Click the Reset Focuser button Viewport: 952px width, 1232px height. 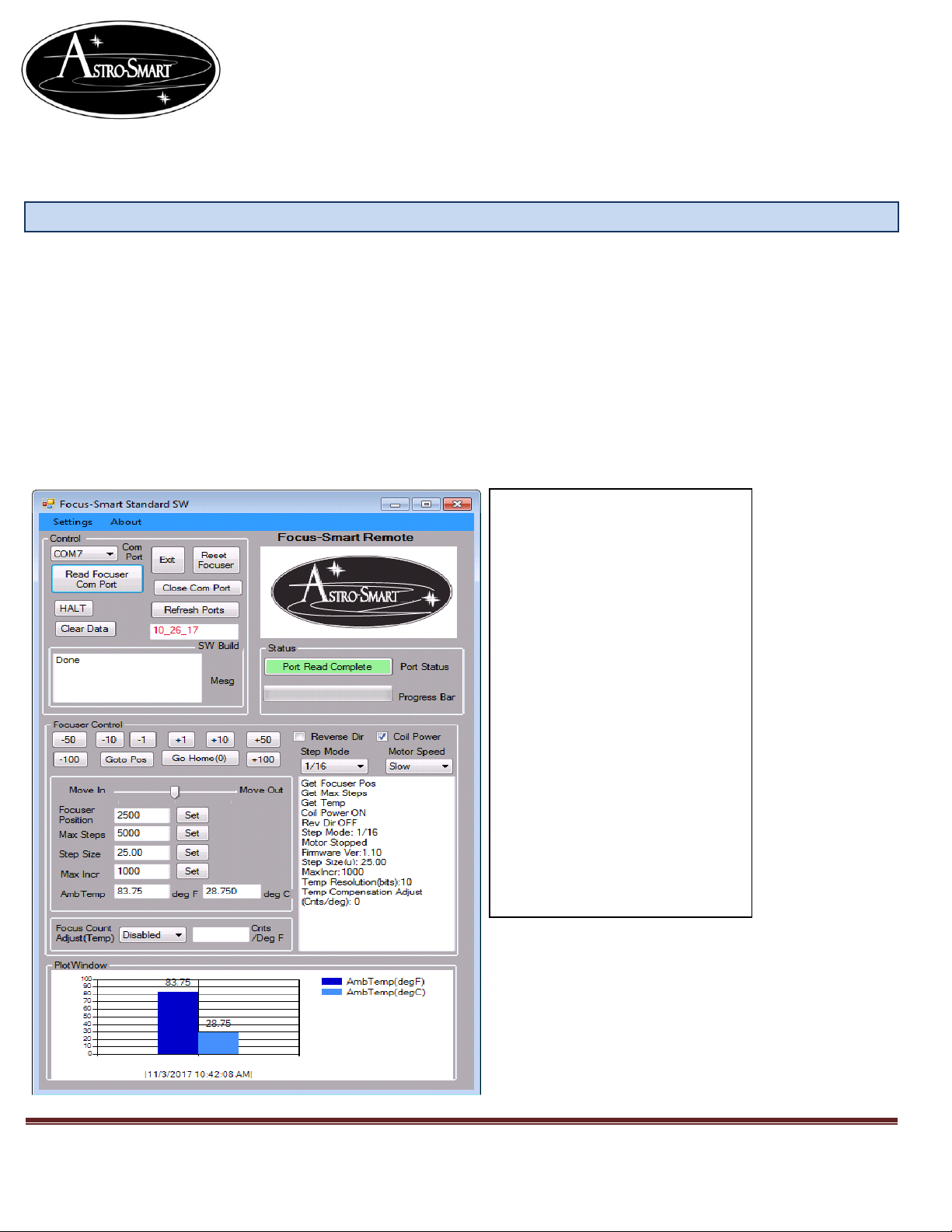[215, 560]
